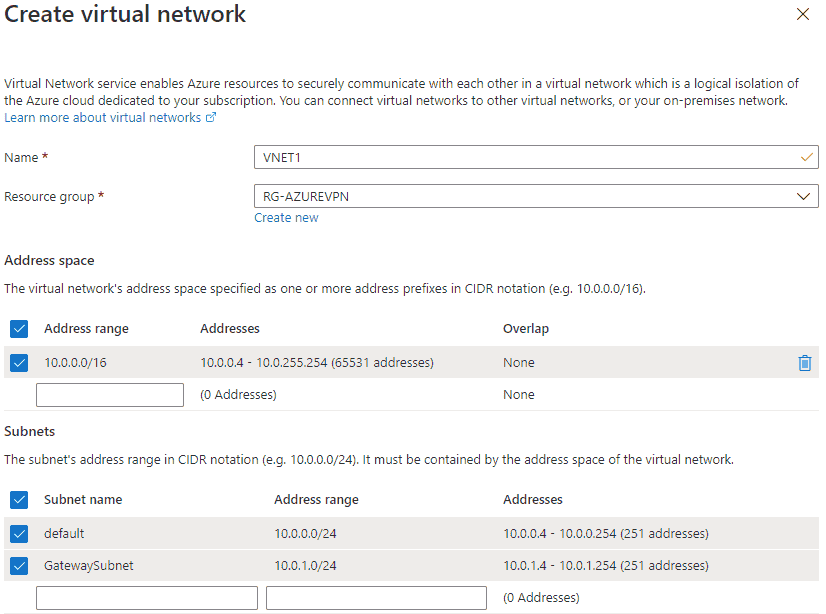
Task: Focus the Name field containing VNET1
Action: (536, 157)
